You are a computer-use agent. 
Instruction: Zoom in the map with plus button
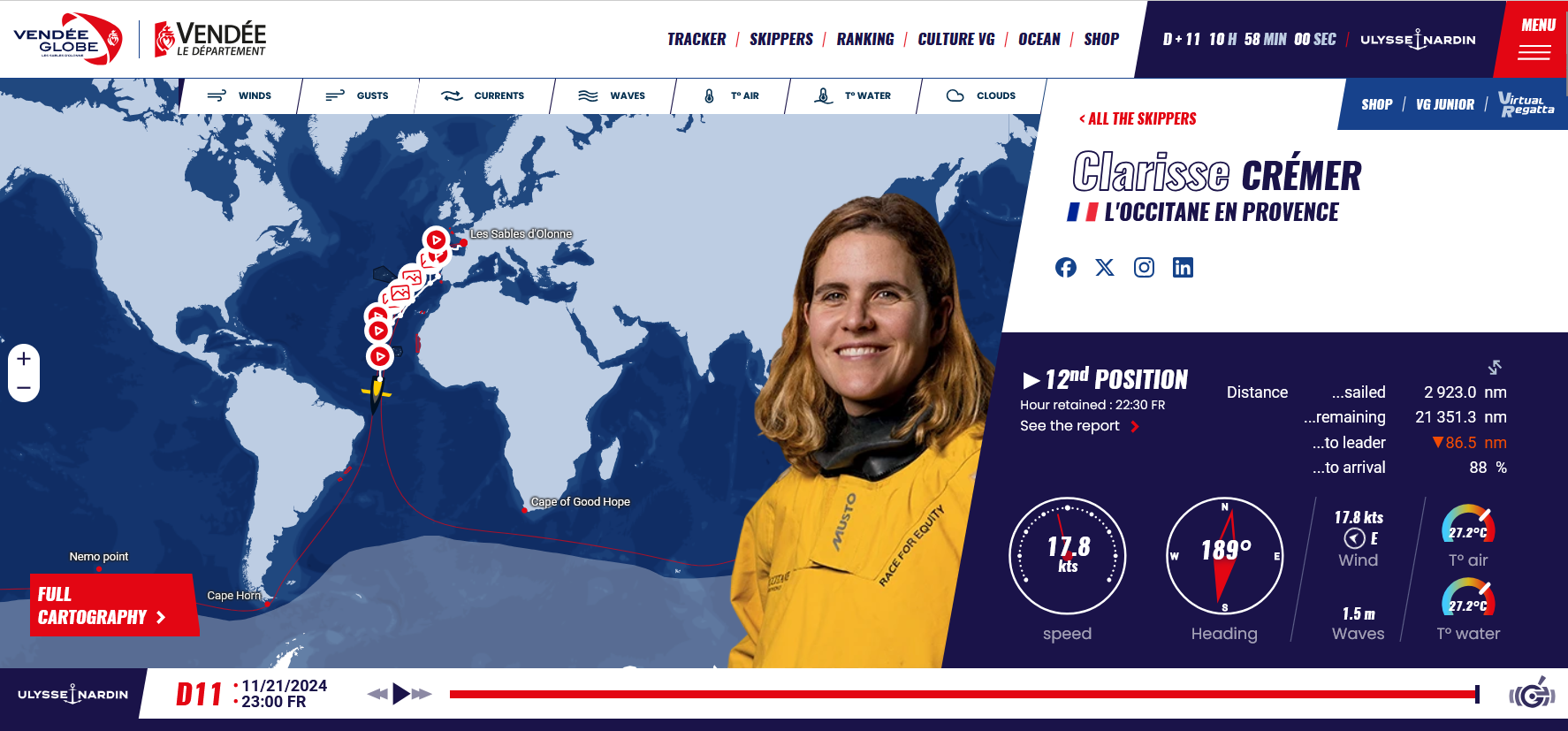pyautogui.click(x=24, y=359)
